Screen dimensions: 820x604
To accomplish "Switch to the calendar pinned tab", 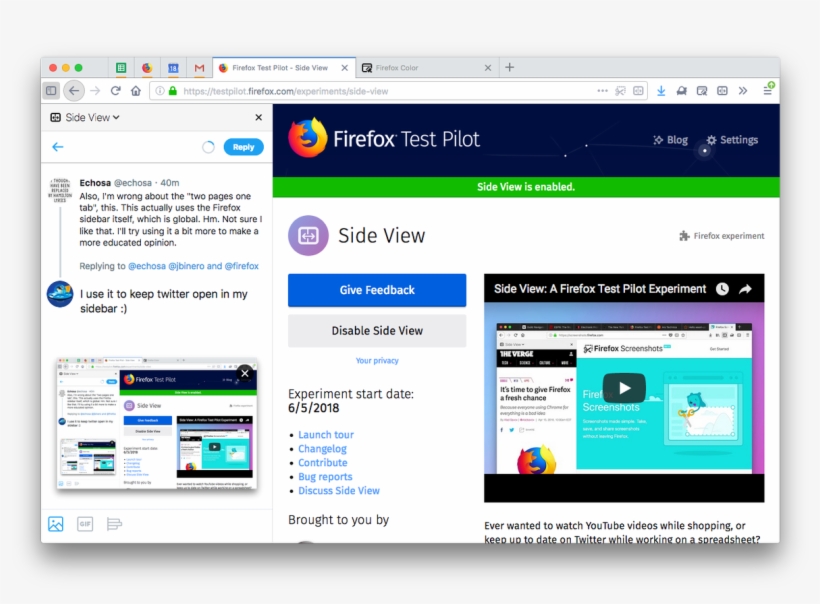I will click(x=173, y=67).
